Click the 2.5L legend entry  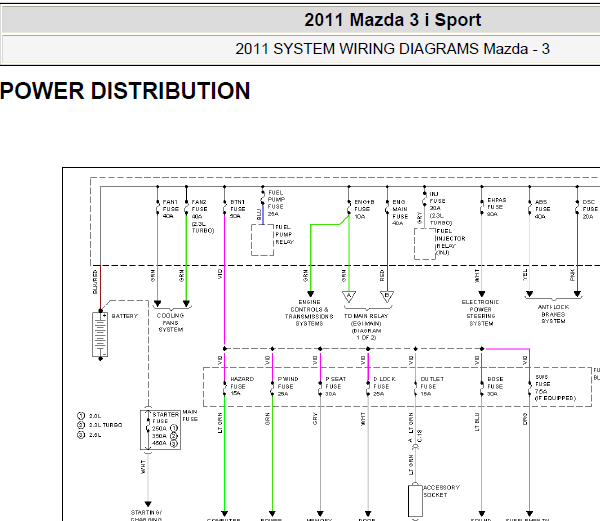[x=89, y=435]
